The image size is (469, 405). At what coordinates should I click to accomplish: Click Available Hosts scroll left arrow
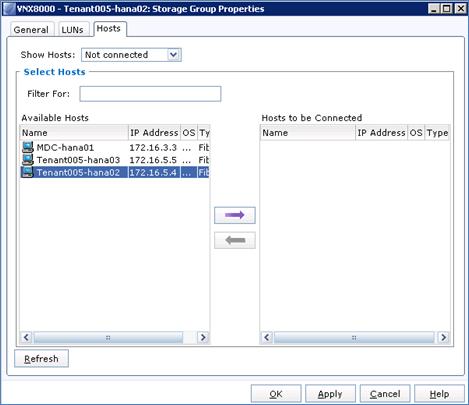[26, 337]
